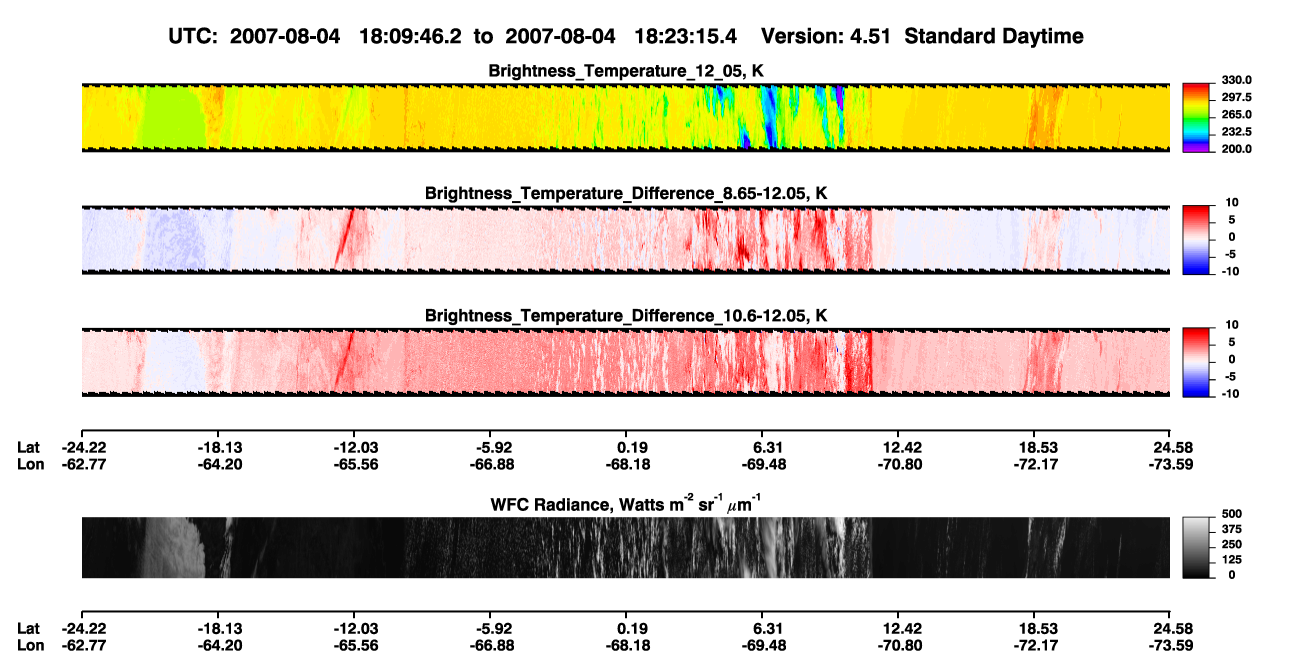
Task: Click the 'UTC:' label in header
Action: [194, 36]
